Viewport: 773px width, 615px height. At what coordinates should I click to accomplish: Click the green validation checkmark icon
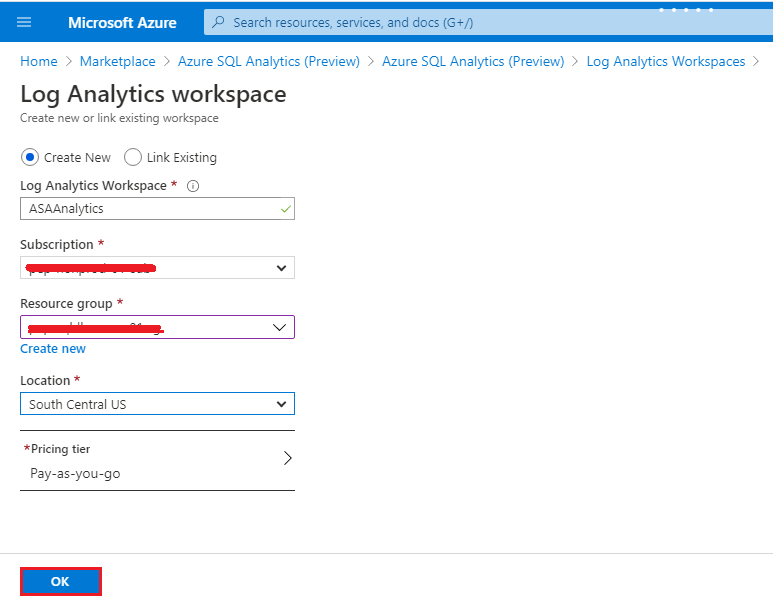tap(286, 209)
